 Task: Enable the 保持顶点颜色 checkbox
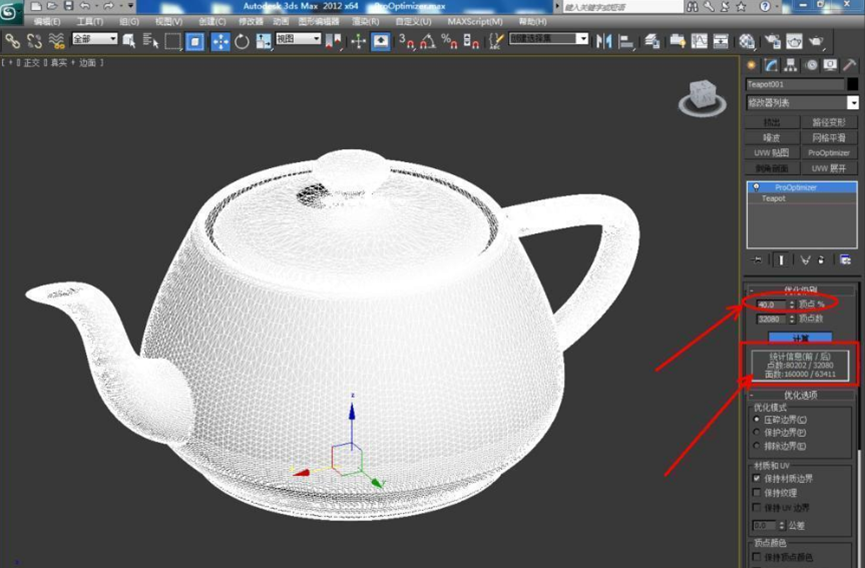click(757, 557)
